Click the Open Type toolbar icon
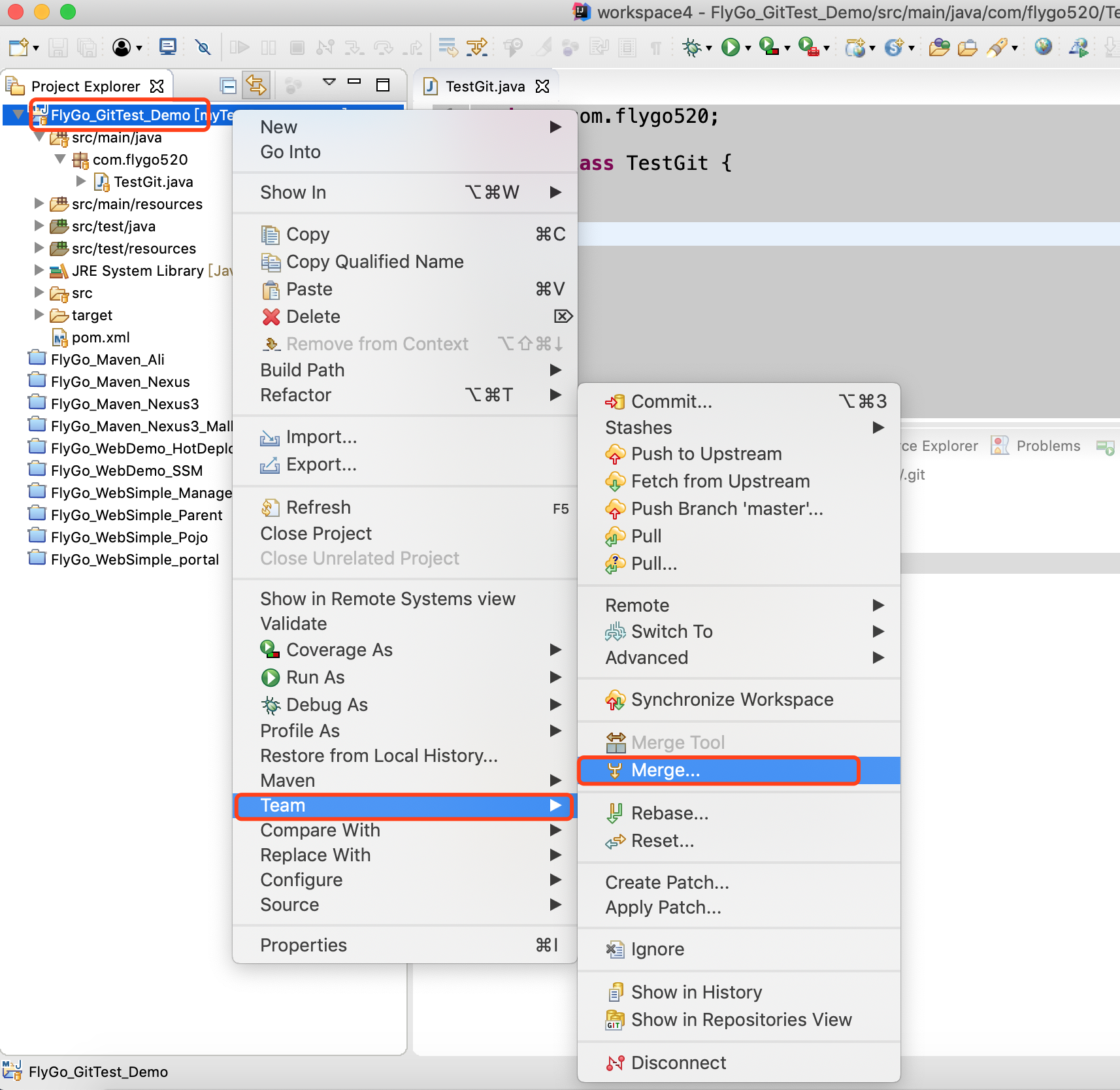This screenshot has height=1090, width=1120. 940,47
